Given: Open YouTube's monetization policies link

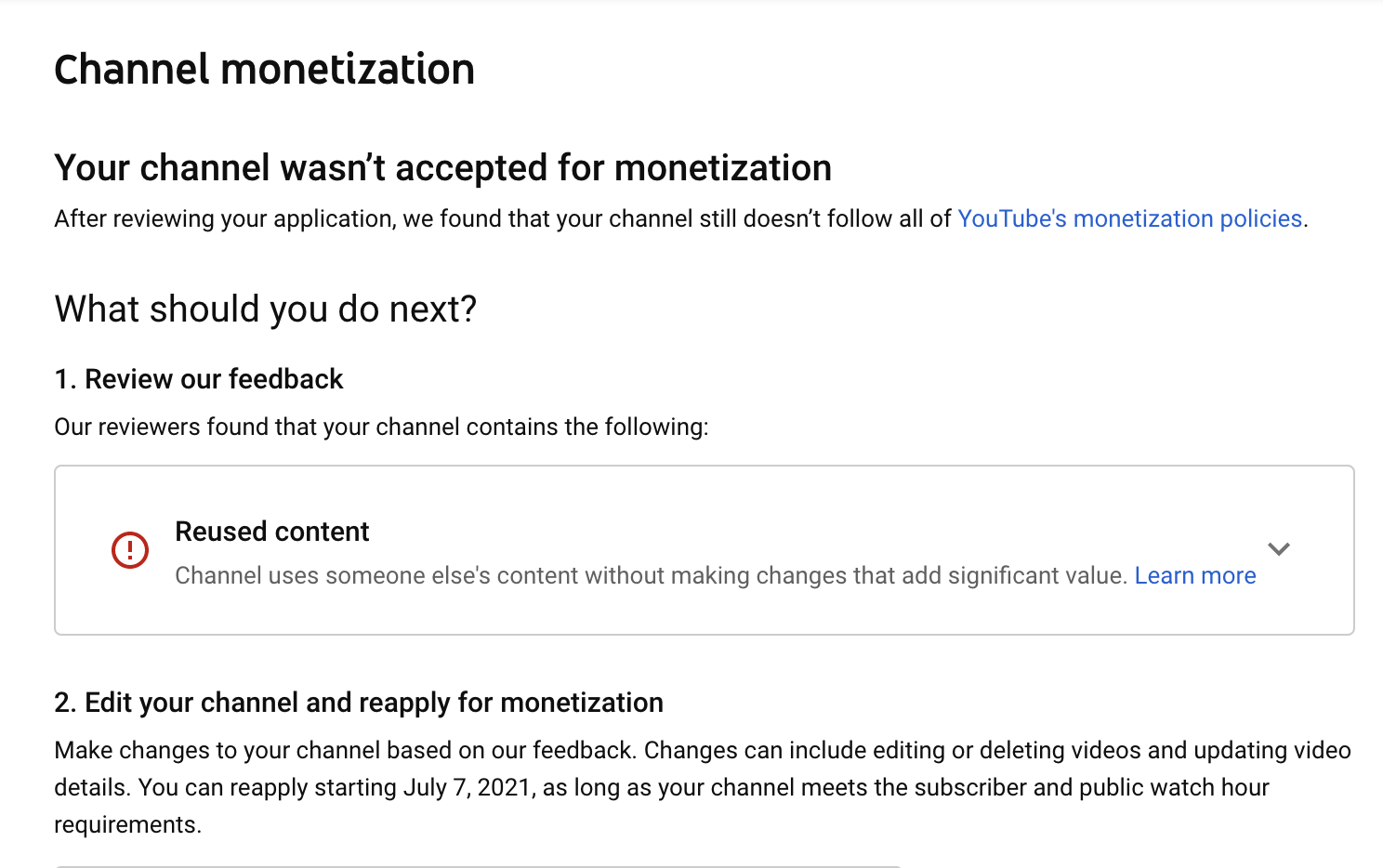Looking at the screenshot, I should [x=1129, y=218].
